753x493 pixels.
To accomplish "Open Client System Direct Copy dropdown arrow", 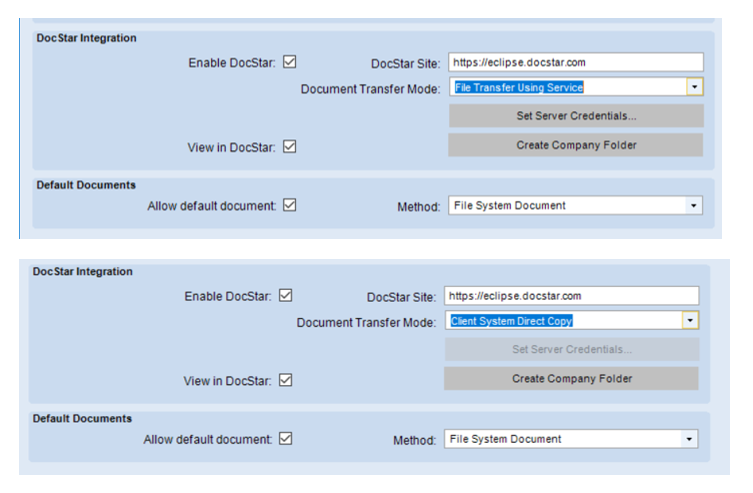I will (x=690, y=321).
